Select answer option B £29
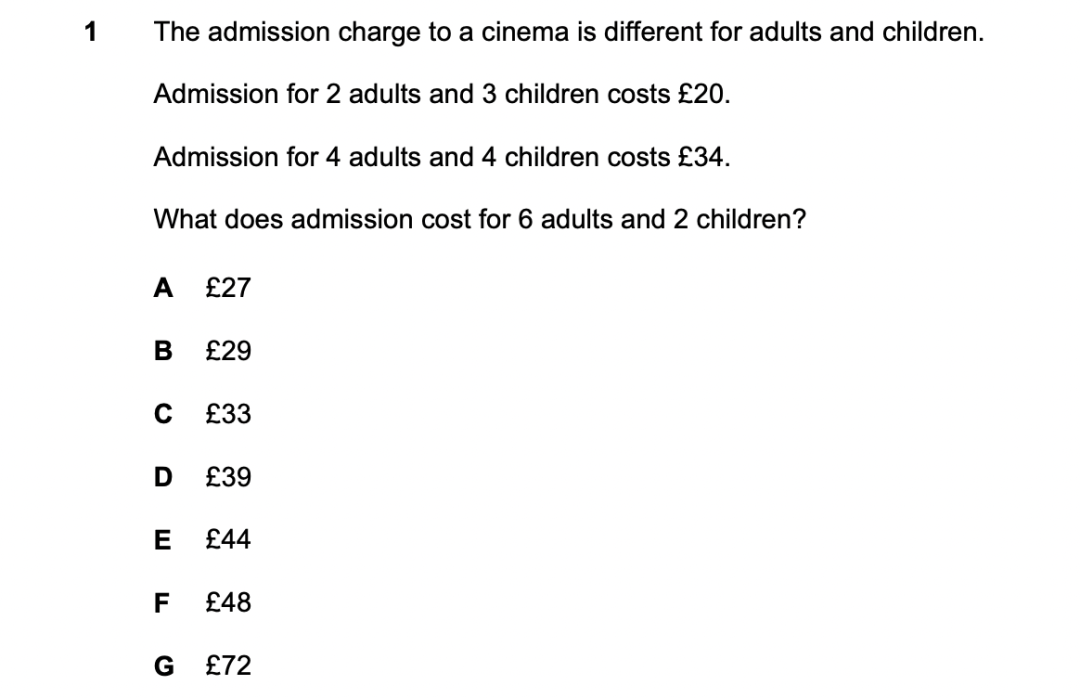Viewport: 1080px width, 698px height. (x=202, y=351)
